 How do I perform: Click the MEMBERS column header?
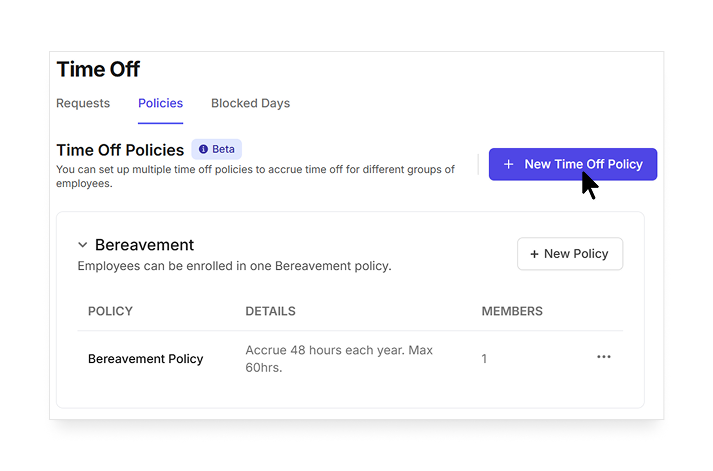point(512,311)
